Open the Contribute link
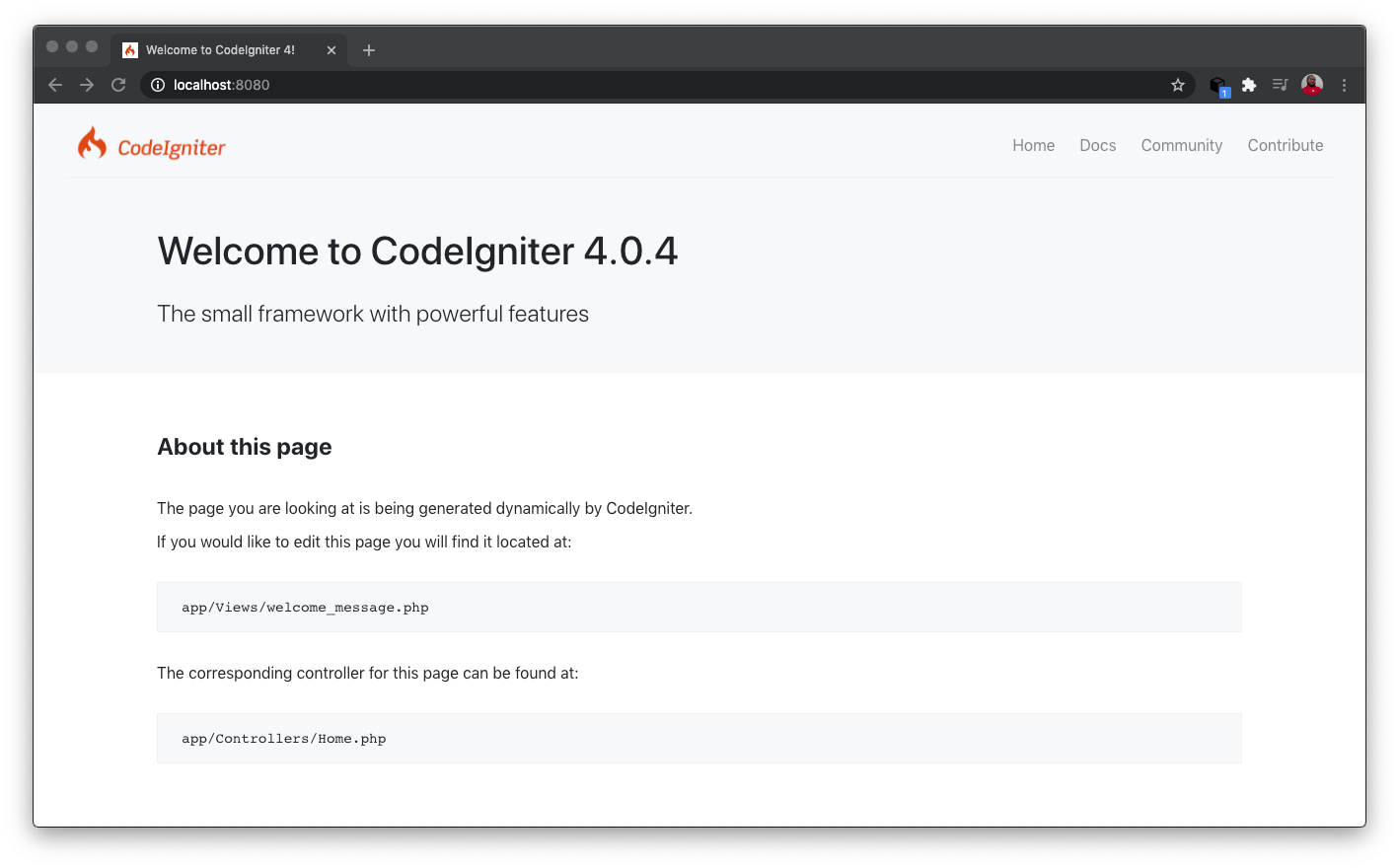Screen dimensions: 1399x868 coord(1285,145)
